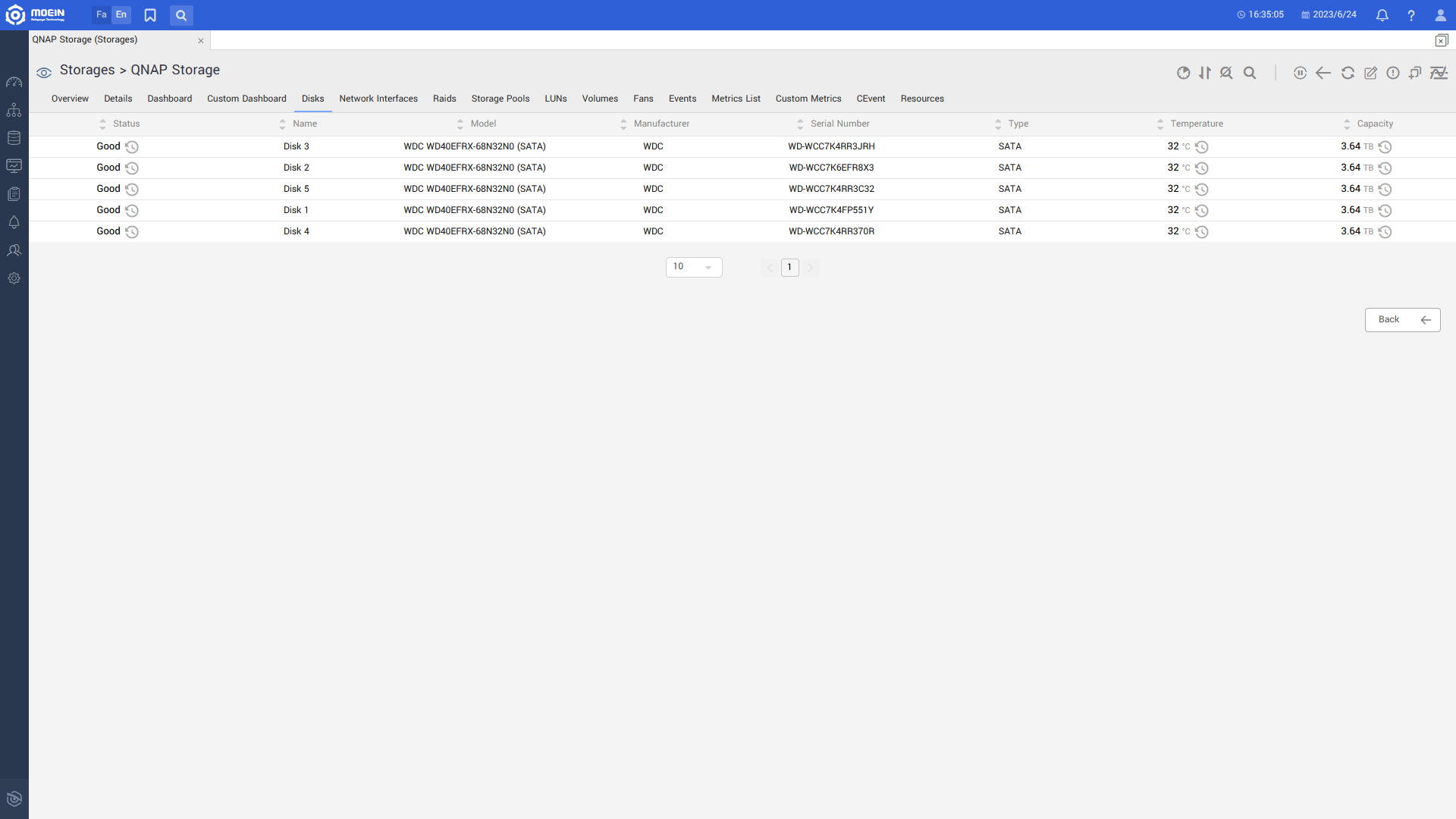Open the database storage sidebar icon

14,138
